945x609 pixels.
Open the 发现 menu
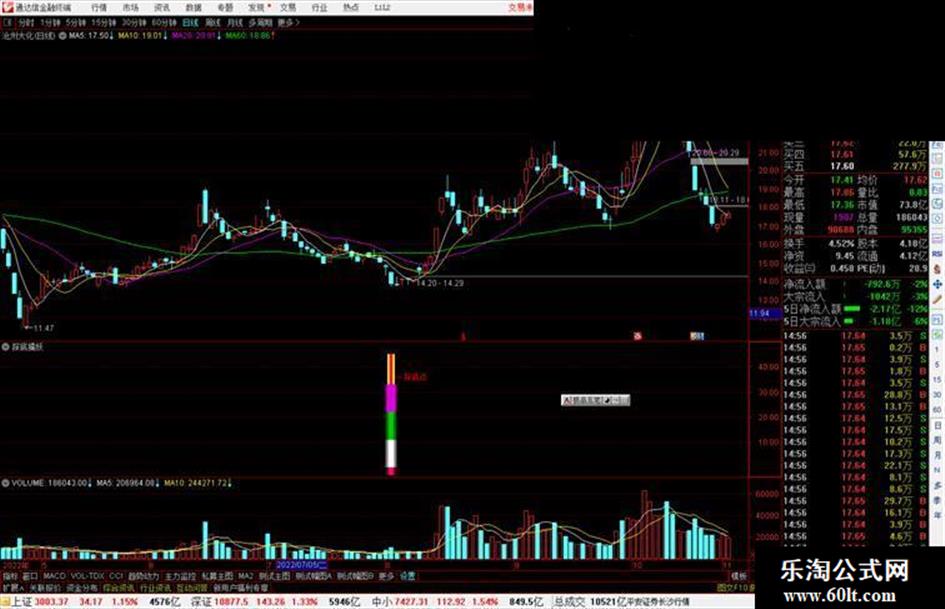tap(257, 8)
